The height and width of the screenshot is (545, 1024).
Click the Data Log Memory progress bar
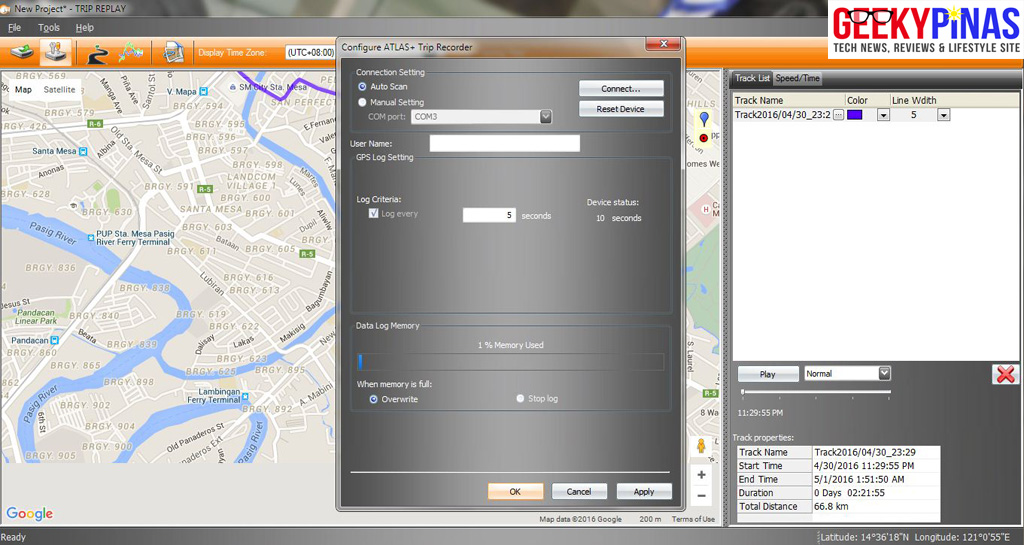coord(511,362)
